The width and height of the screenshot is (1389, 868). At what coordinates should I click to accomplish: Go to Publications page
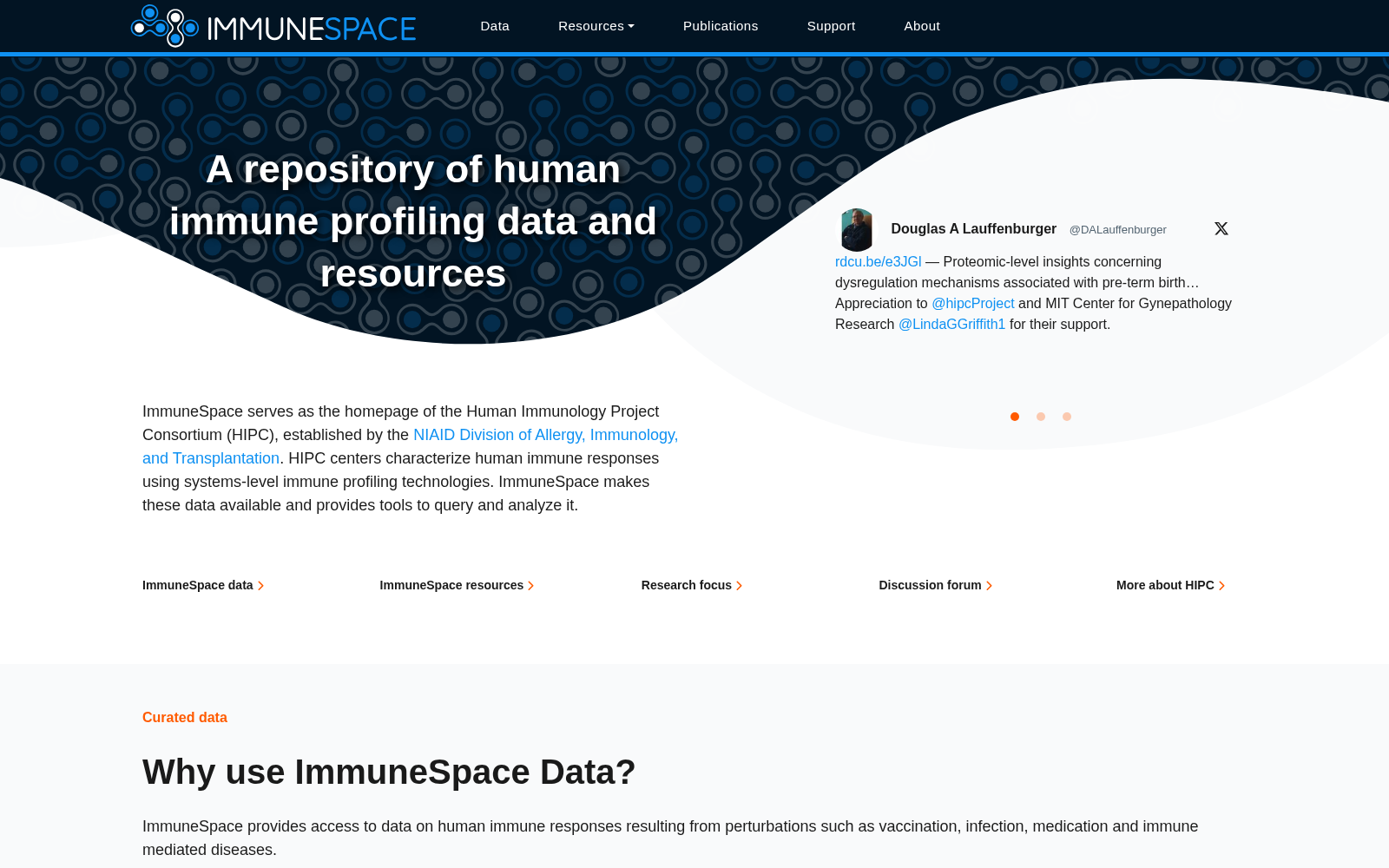[721, 26]
